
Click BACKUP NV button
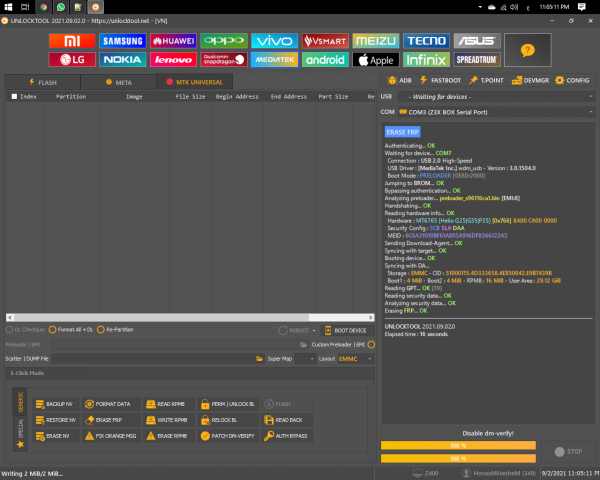(x=55, y=404)
